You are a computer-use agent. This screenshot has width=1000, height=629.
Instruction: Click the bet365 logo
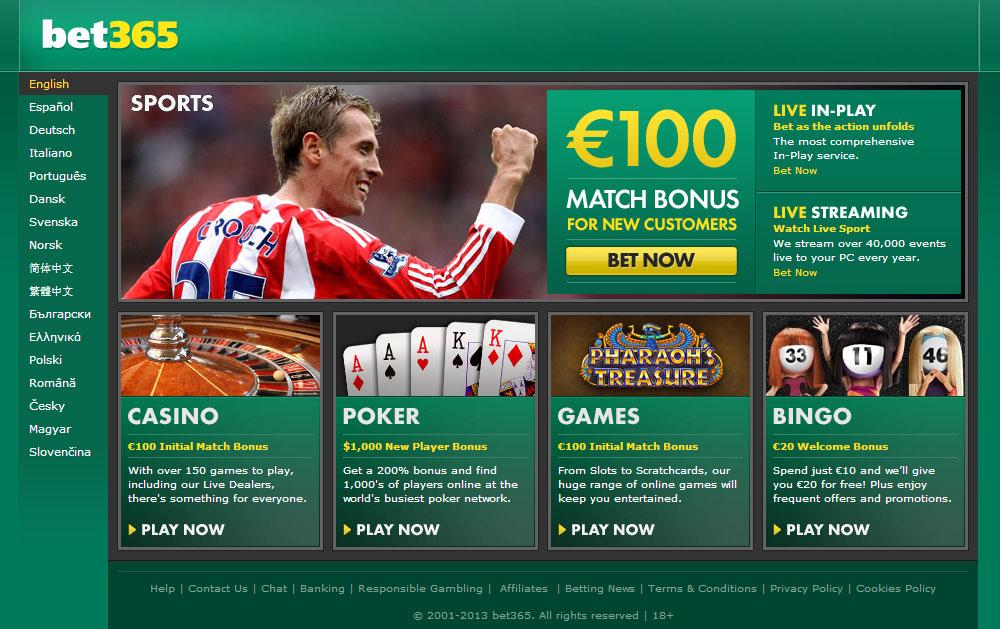110,34
